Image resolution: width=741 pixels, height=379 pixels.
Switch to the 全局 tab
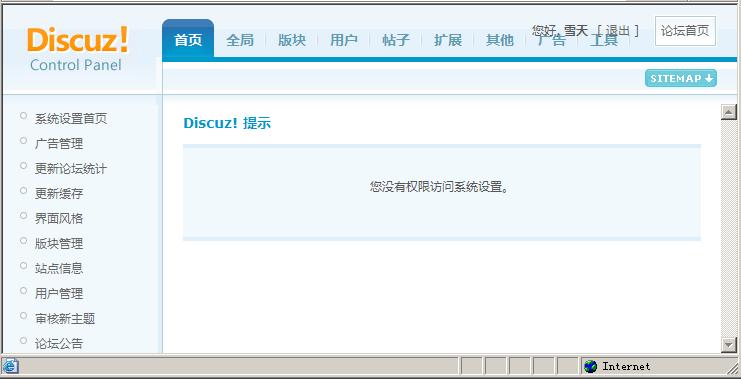tap(240, 40)
